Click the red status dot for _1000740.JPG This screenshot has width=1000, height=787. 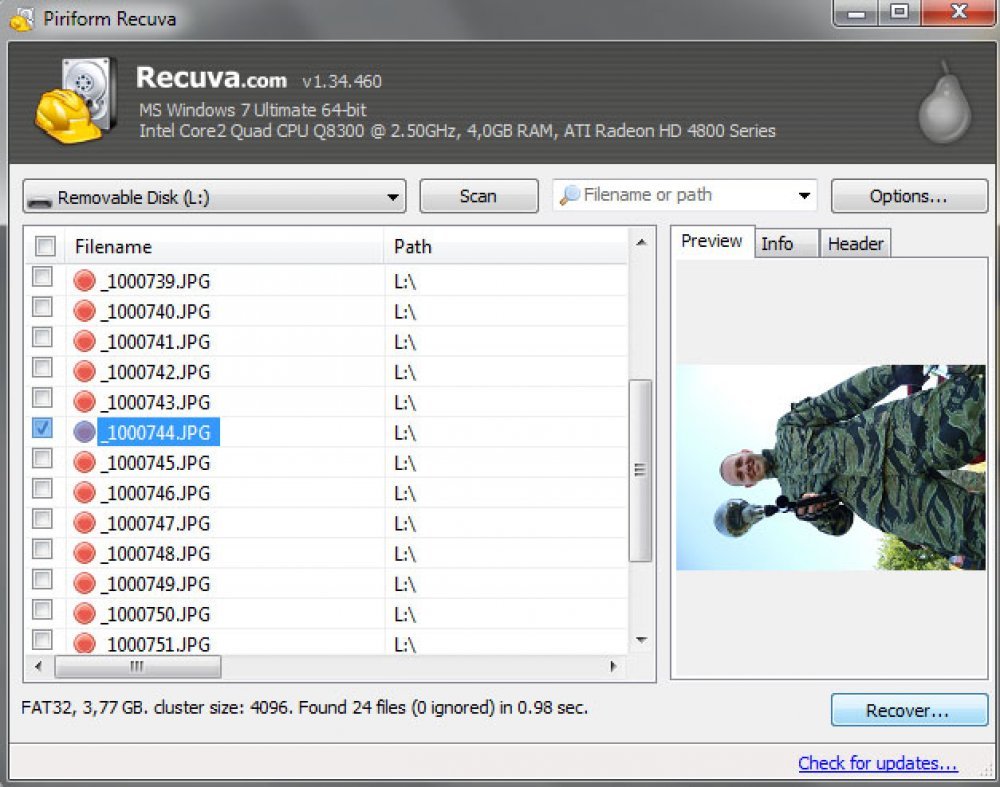84,311
